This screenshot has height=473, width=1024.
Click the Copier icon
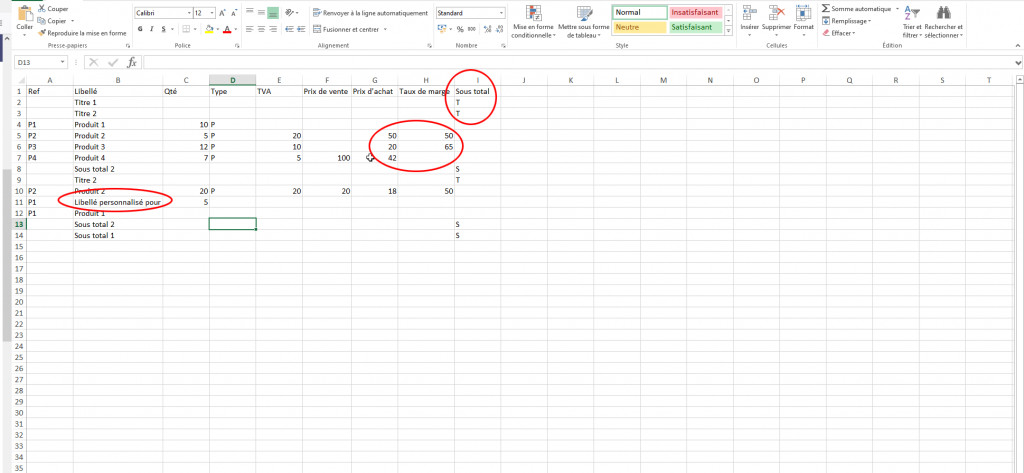pyautogui.click(x=42, y=21)
